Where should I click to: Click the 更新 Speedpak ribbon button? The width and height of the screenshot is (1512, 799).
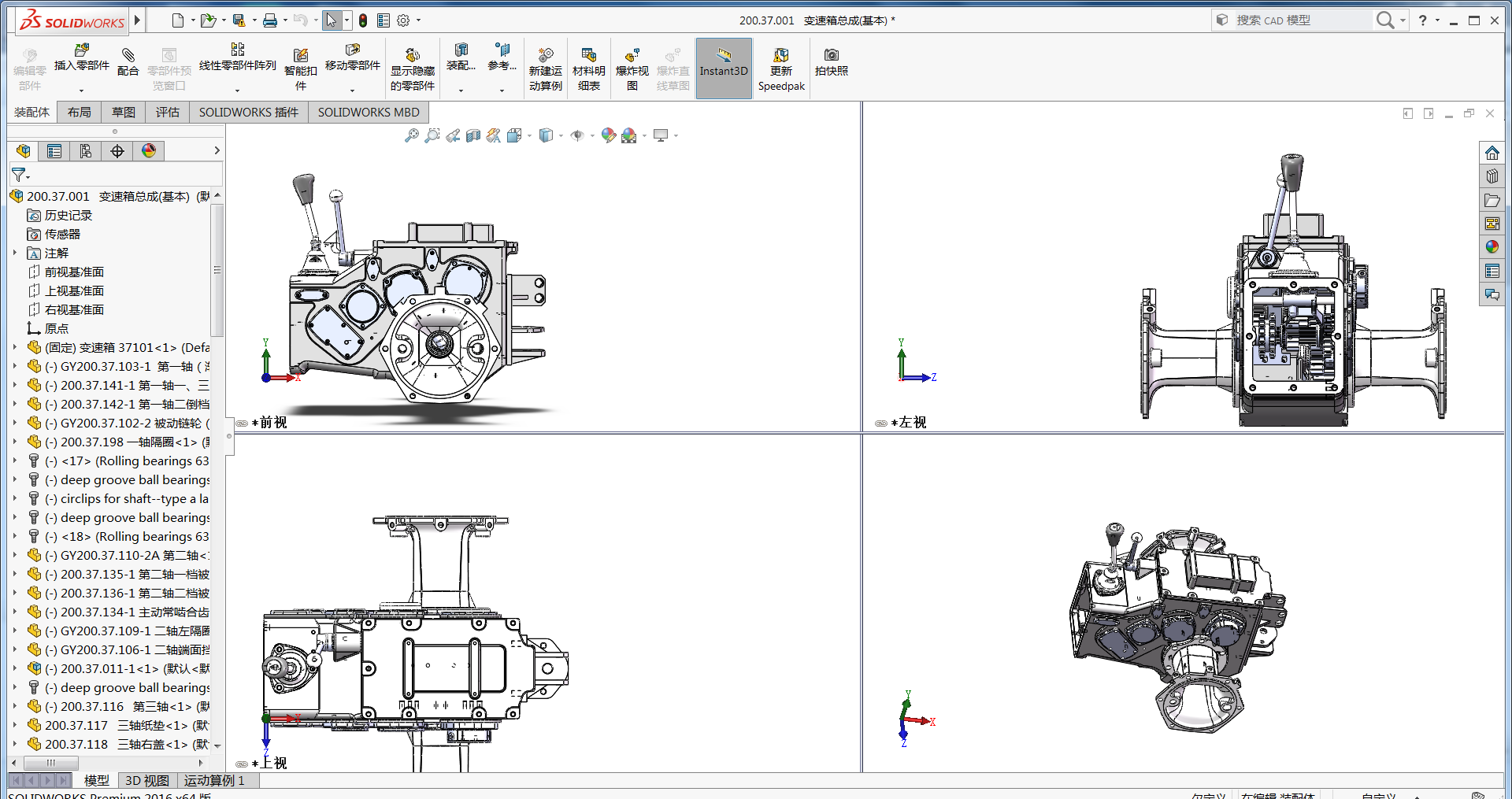(x=780, y=68)
